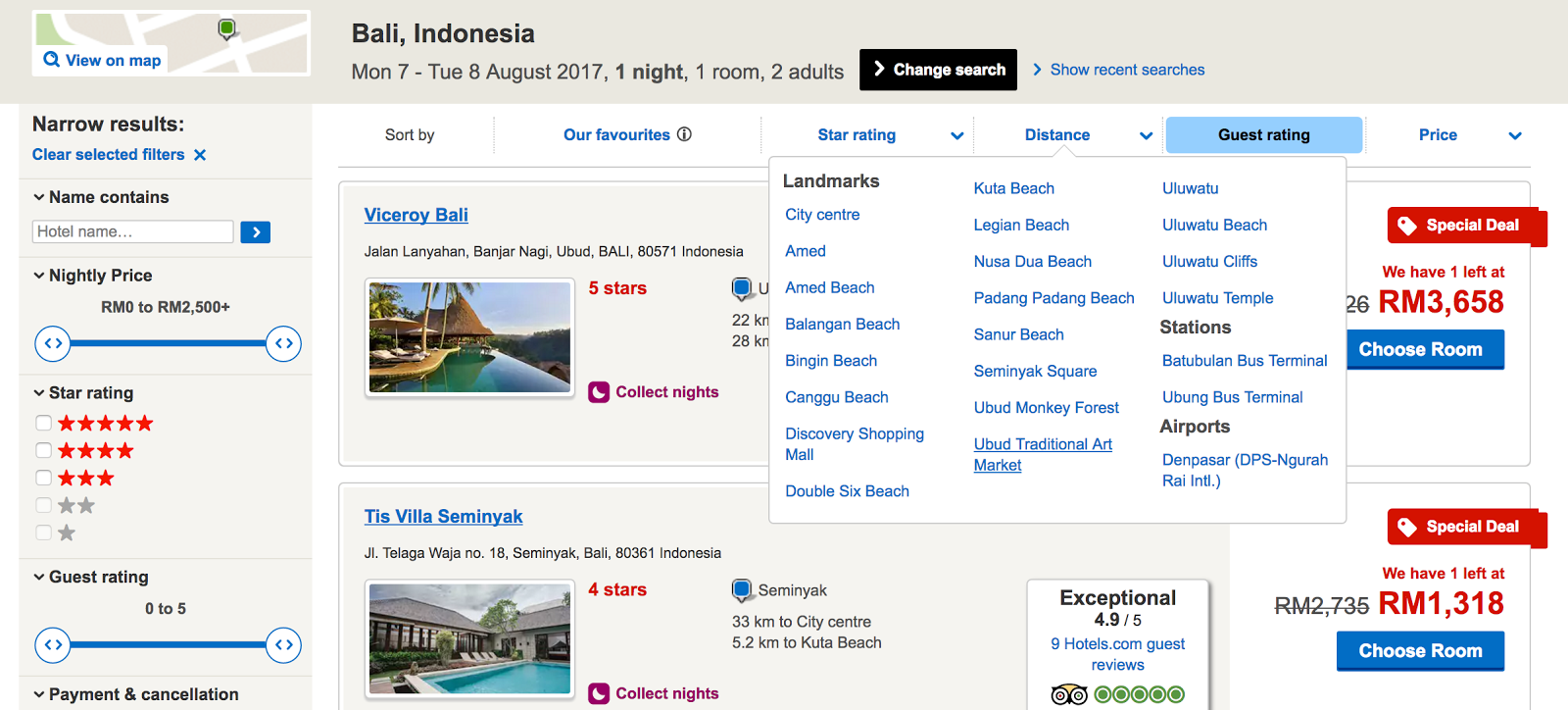
Task: Expand the Price sort dropdown
Action: (1515, 135)
